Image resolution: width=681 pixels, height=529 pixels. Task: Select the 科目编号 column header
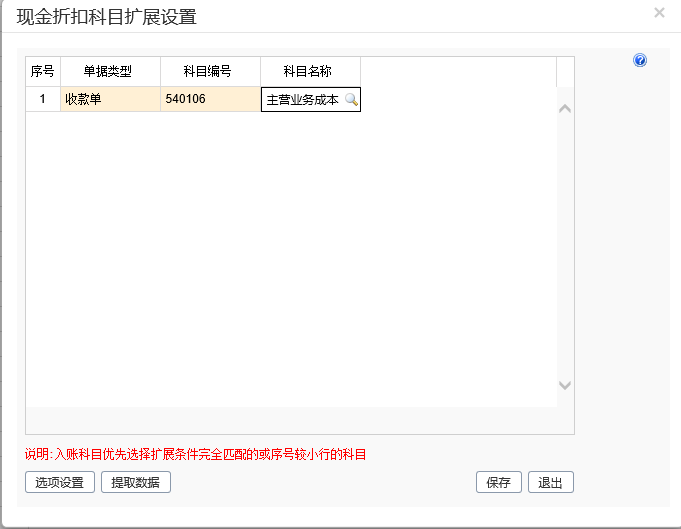point(210,72)
